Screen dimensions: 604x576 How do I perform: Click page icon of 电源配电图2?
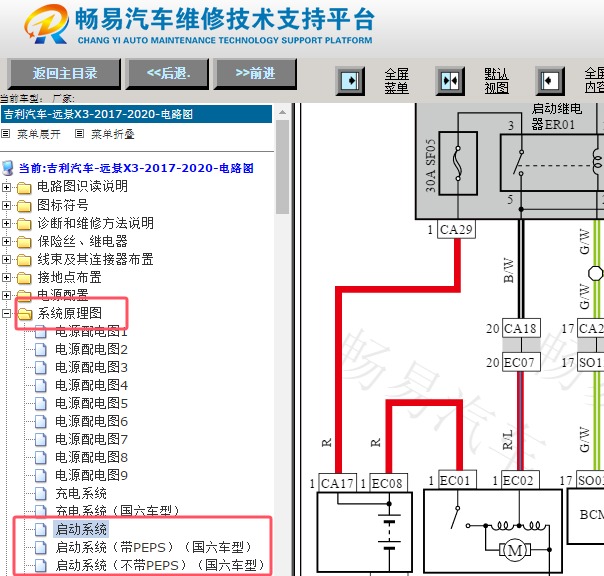click(x=41, y=349)
